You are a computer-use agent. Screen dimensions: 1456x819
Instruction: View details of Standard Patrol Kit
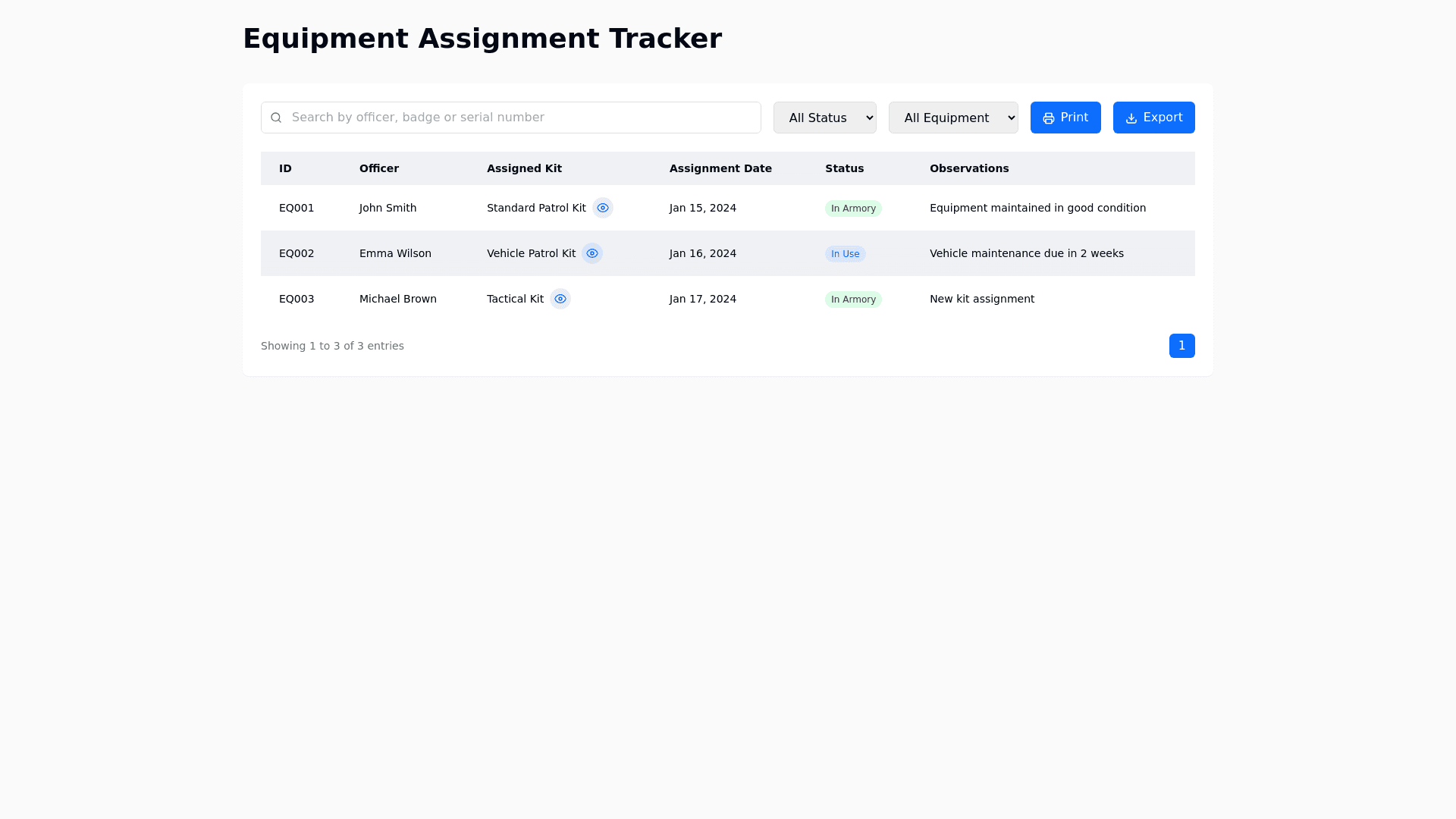click(602, 208)
